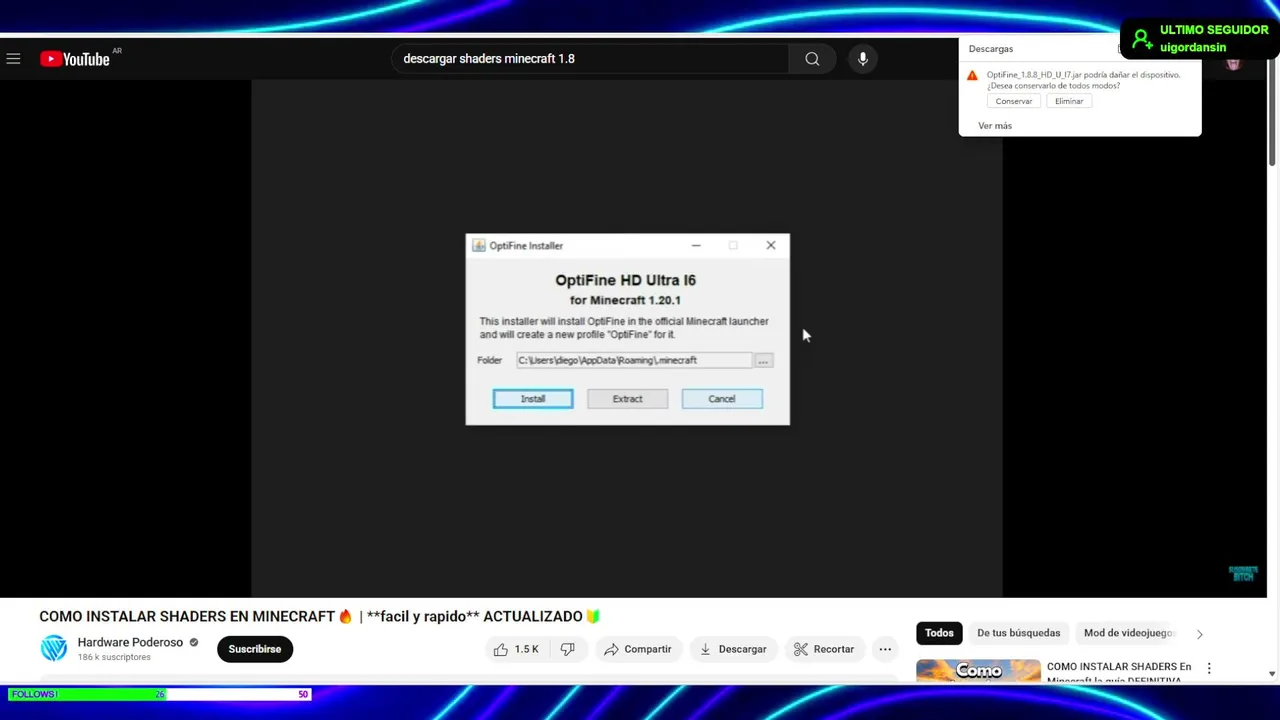Click Install in the OptiFine Installer
The height and width of the screenshot is (720, 1280).
(533, 399)
